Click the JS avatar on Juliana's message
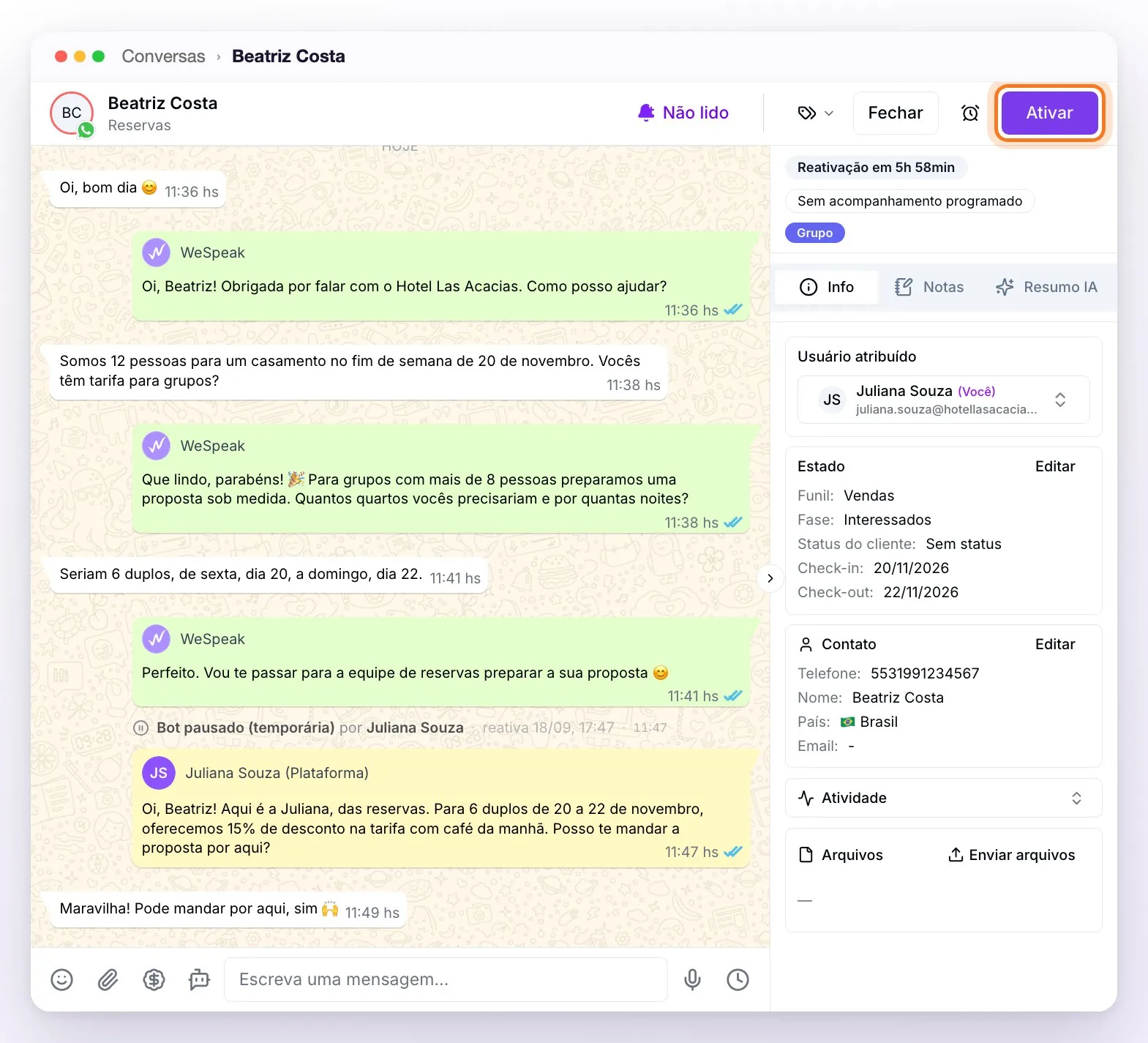The width and height of the screenshot is (1148, 1043). [159, 773]
